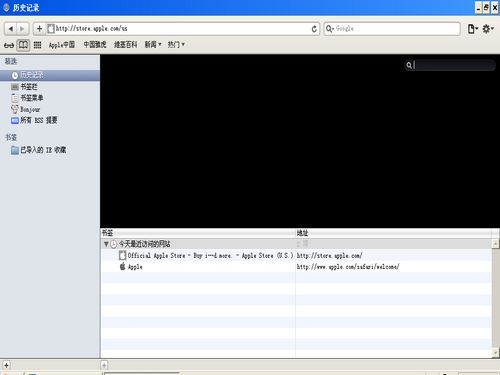Click the clock icon on 今天最近访问的网站 row
This screenshot has height=375, width=500.
click(x=114, y=244)
